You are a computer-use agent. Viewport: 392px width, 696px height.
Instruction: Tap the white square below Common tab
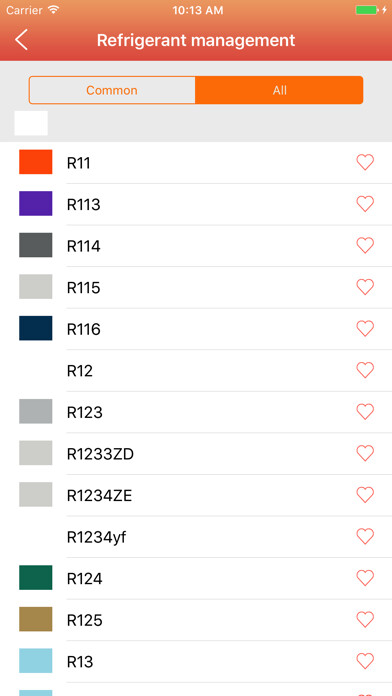pyautogui.click(x=31, y=123)
